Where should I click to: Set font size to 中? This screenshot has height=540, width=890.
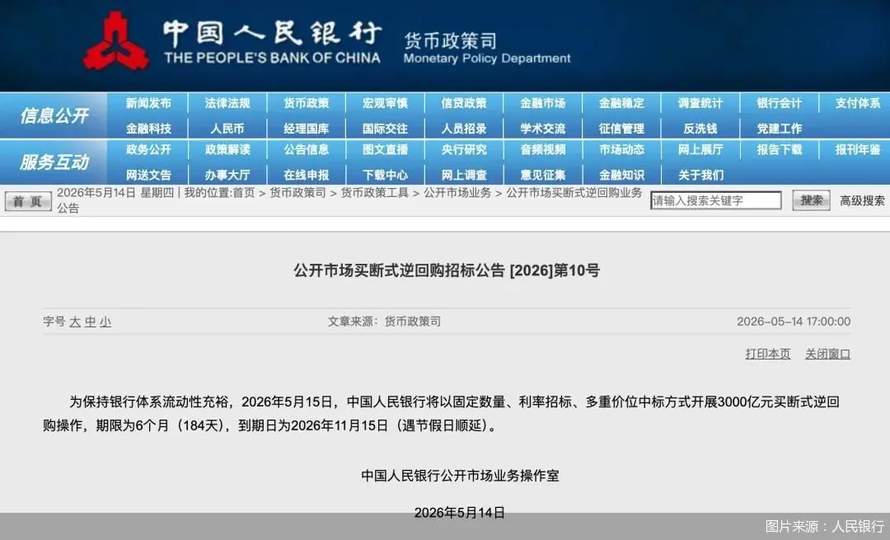click(90, 322)
